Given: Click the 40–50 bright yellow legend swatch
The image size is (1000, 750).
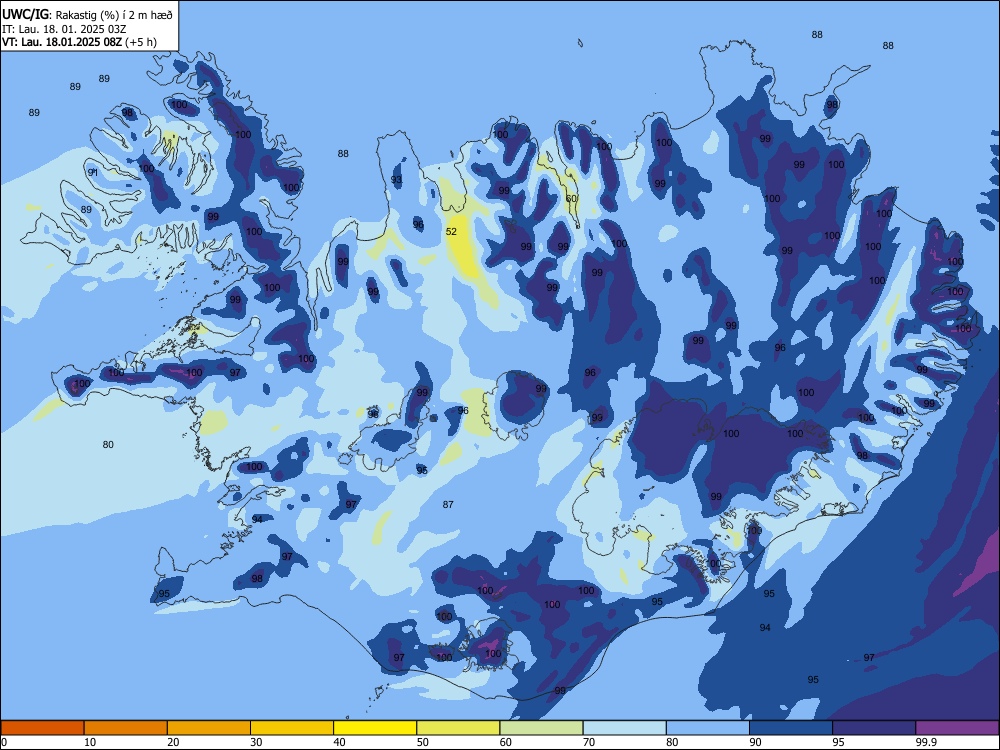Looking at the screenshot, I should 375,728.
